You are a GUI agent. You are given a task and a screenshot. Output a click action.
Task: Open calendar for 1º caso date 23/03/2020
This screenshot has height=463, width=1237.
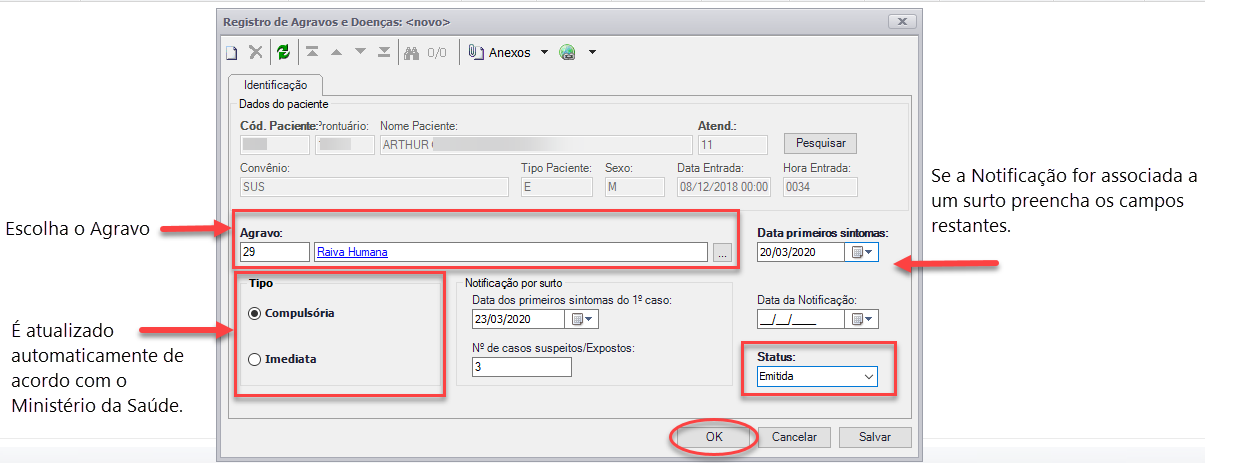(582, 320)
